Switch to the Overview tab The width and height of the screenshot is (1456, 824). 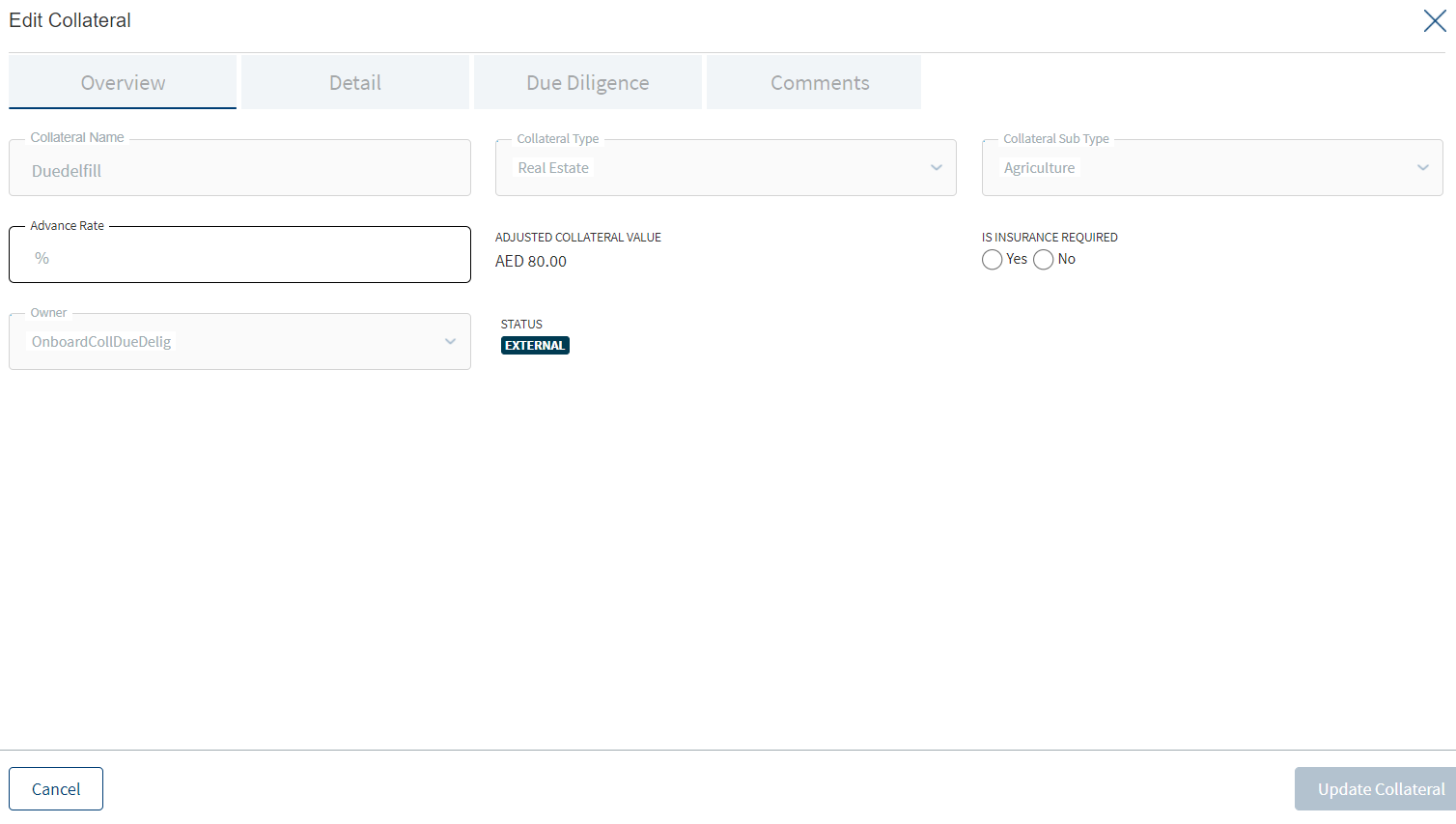point(123,82)
